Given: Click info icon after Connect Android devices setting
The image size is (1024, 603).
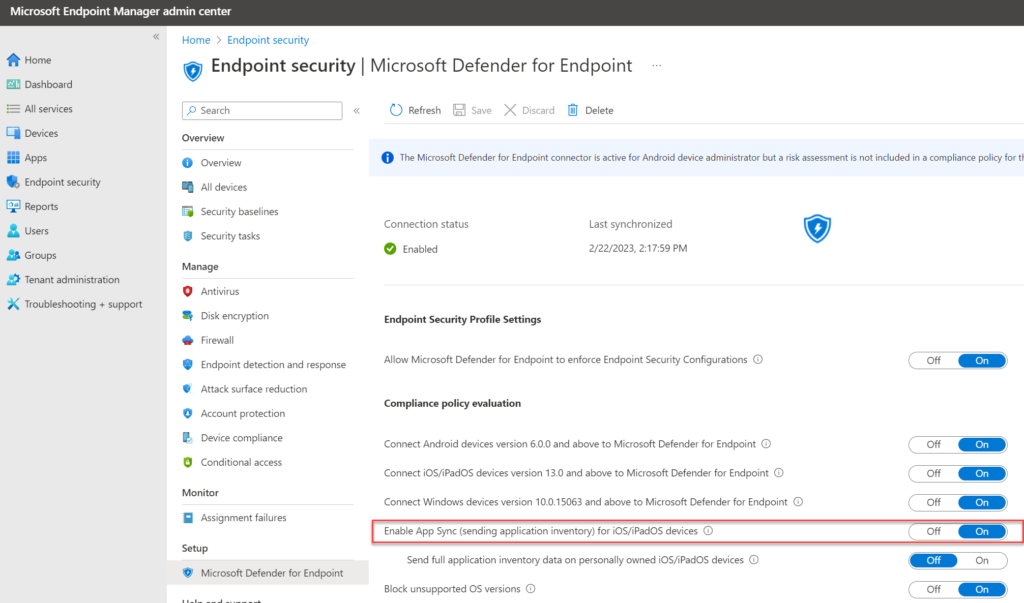Looking at the screenshot, I should coord(766,444).
